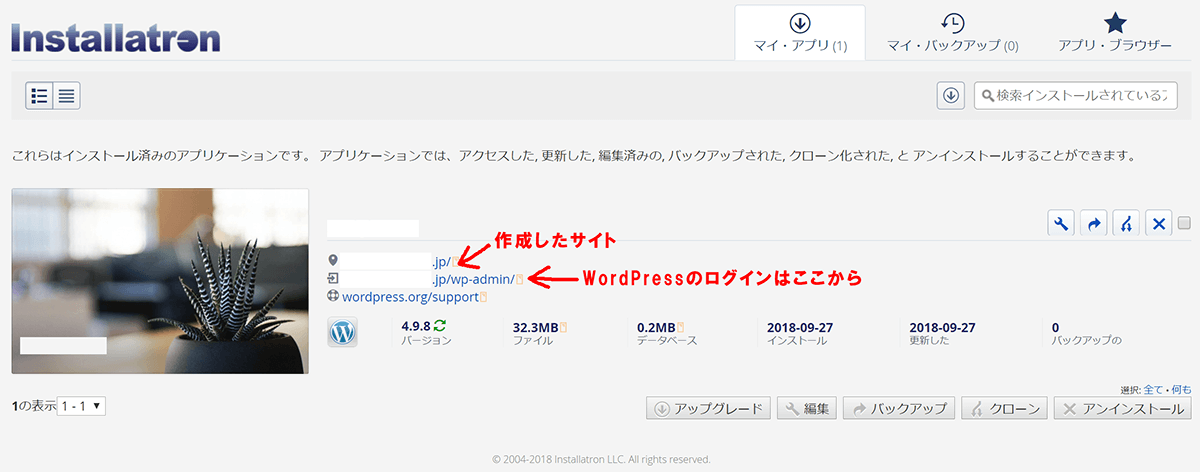Viewport: 1200px width, 472px height.
Task: Click the wrench edit icon for WordPress install
Action: (1061, 224)
